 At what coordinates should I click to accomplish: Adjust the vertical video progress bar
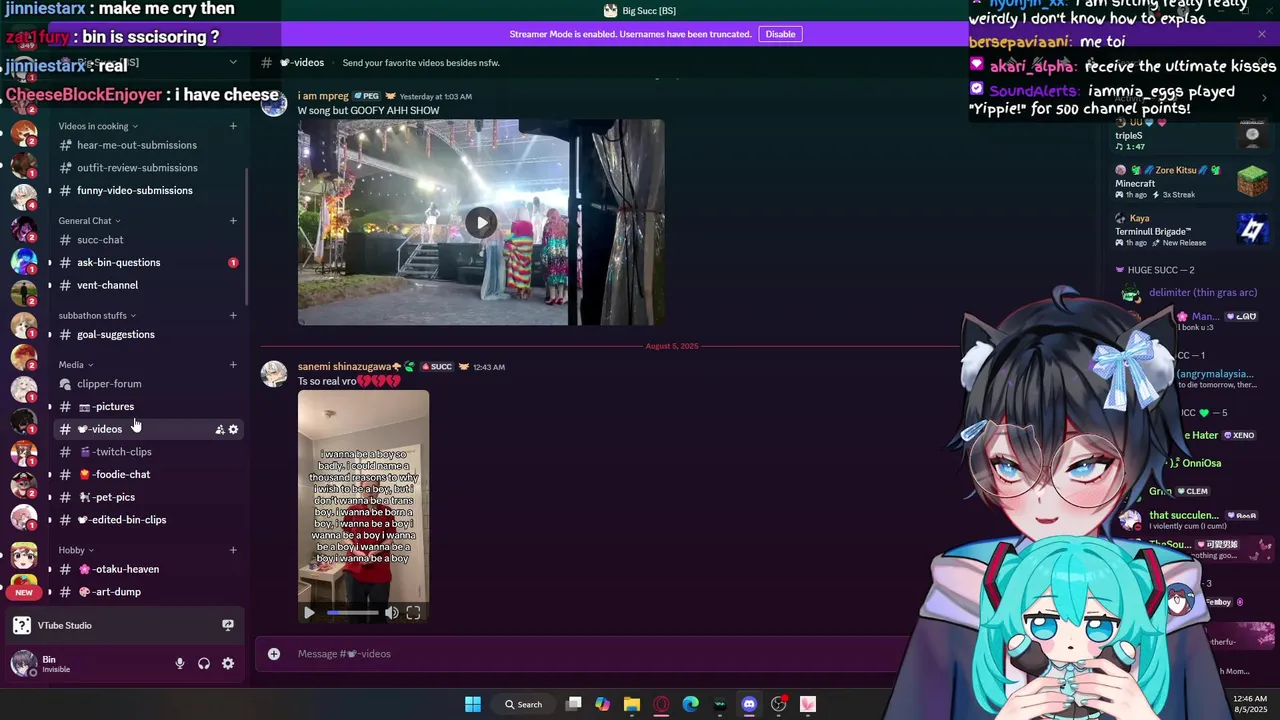coord(352,613)
